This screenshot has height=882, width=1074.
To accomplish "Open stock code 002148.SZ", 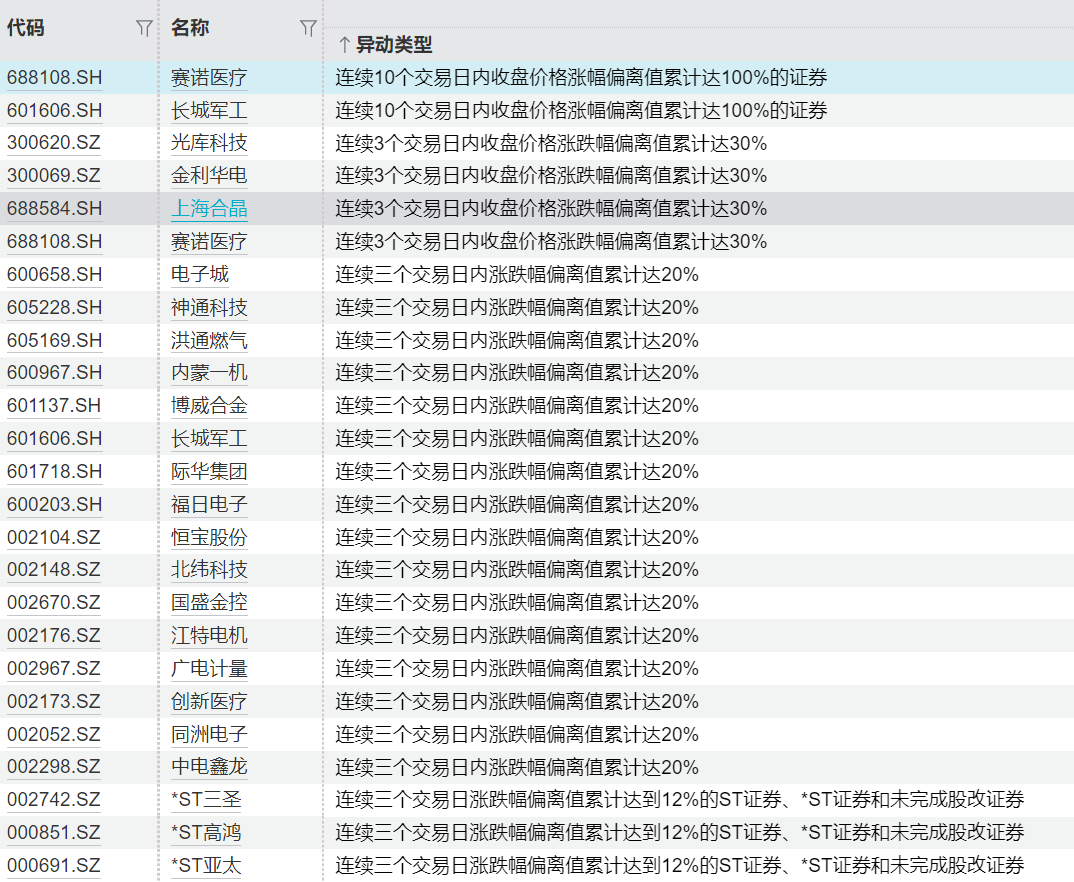I will click(53, 570).
